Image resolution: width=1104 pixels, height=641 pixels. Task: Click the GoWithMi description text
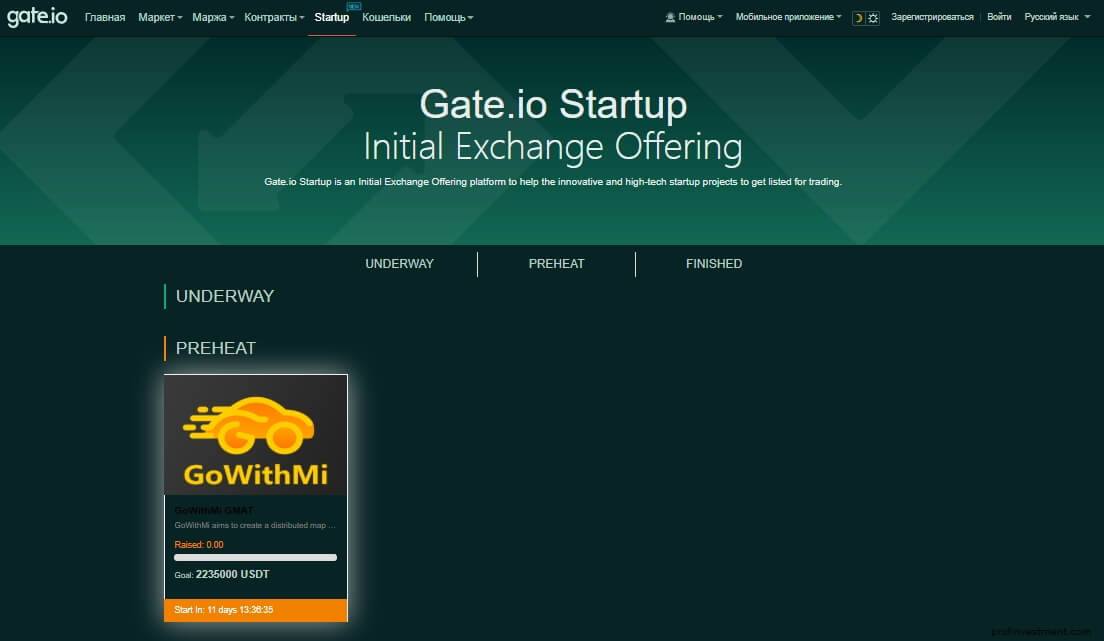pos(255,525)
